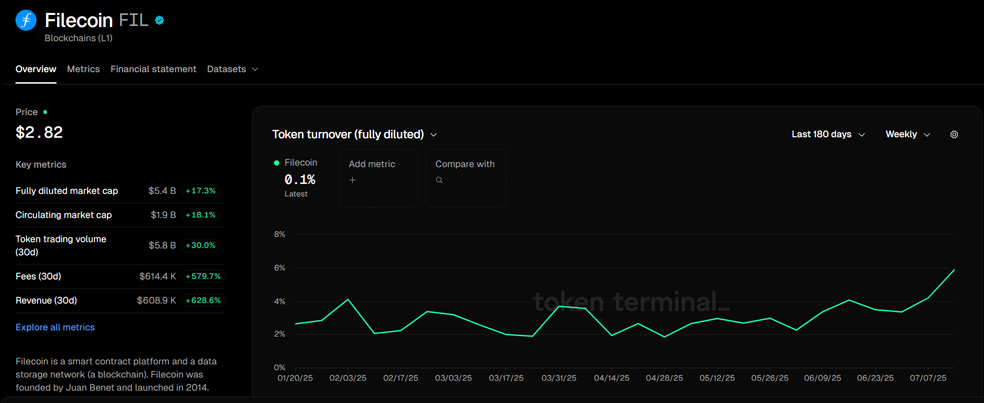Expand the Datasets dropdown menu
Screen dimensions: 984x403
[x=232, y=69]
